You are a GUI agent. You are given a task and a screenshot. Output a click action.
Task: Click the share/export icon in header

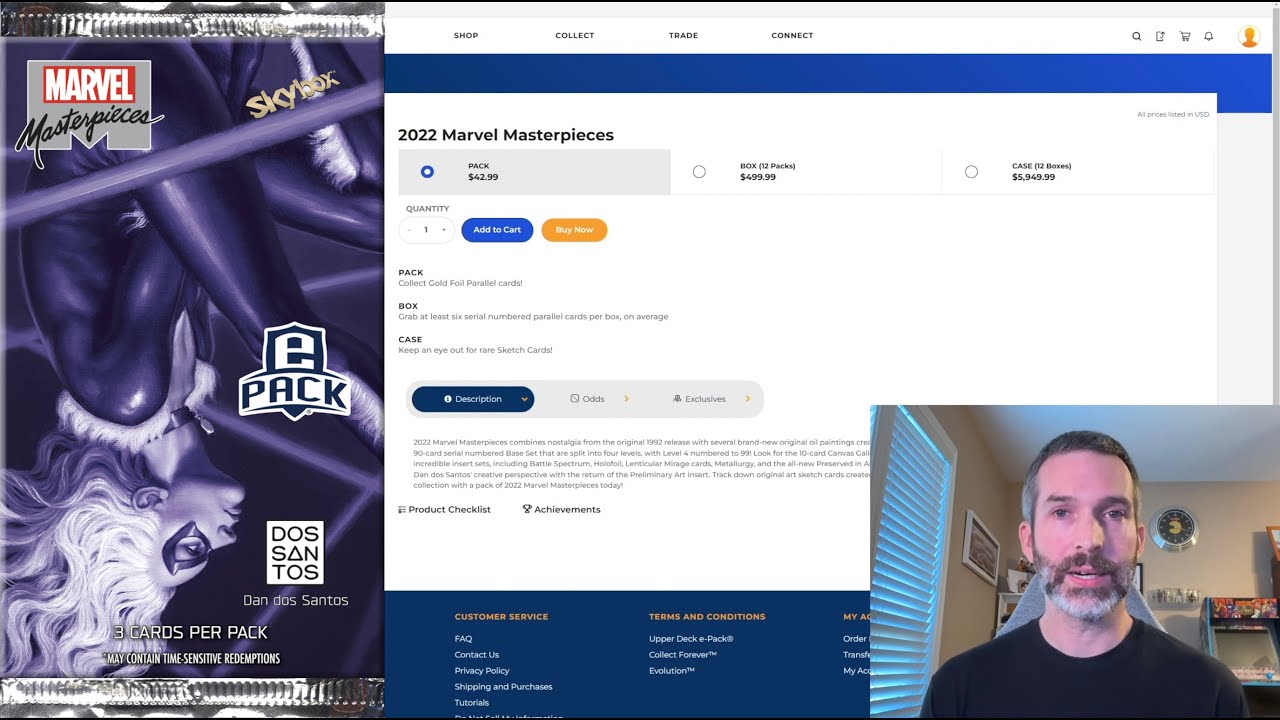[x=1160, y=36]
